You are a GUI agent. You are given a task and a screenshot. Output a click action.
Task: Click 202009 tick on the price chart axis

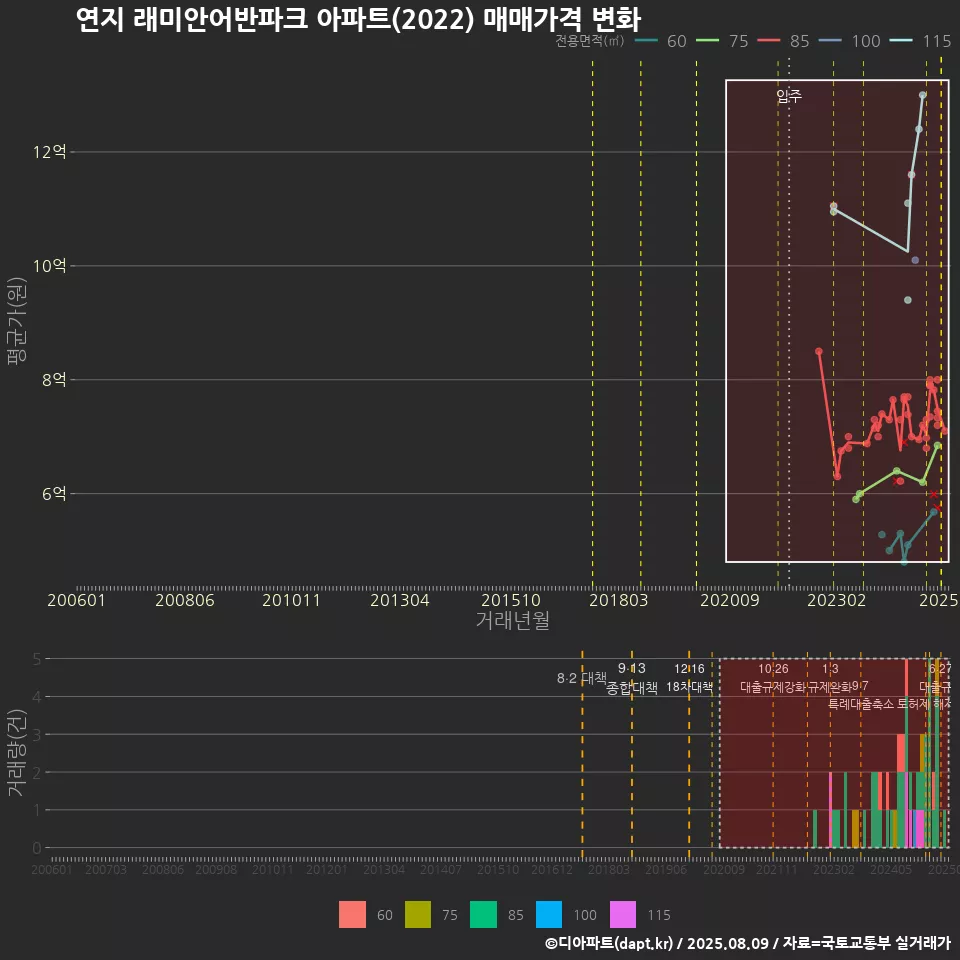(729, 600)
